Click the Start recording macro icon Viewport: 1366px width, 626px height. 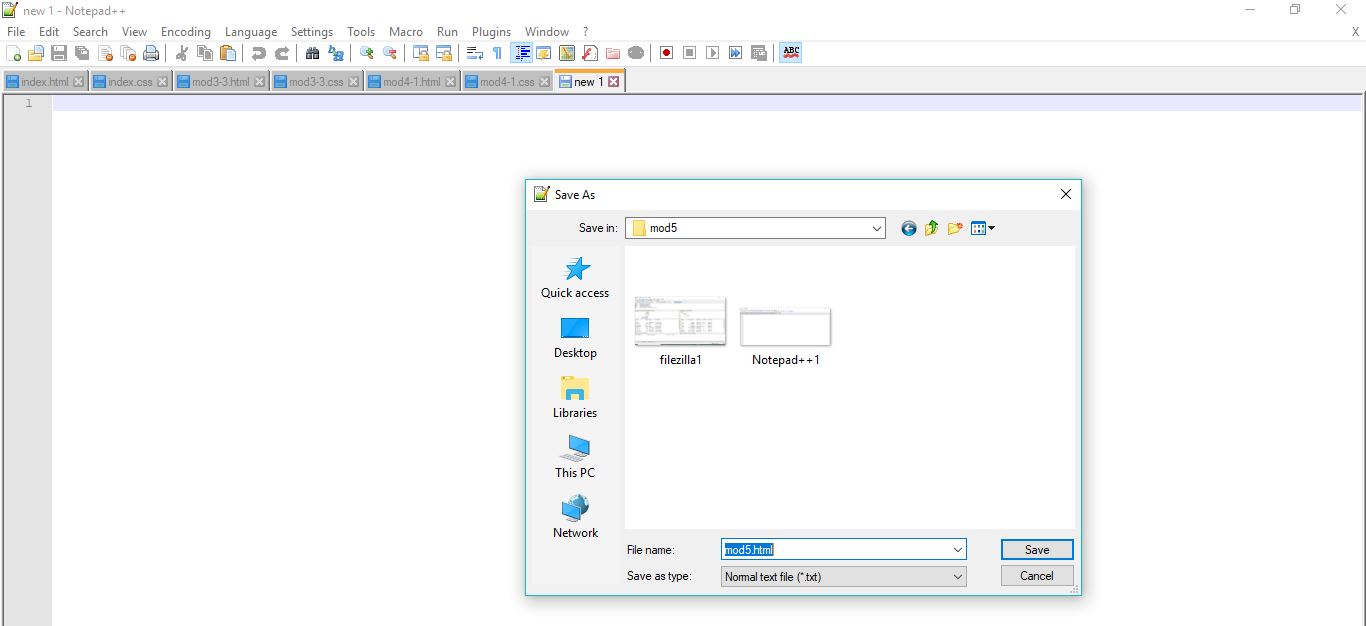point(667,53)
